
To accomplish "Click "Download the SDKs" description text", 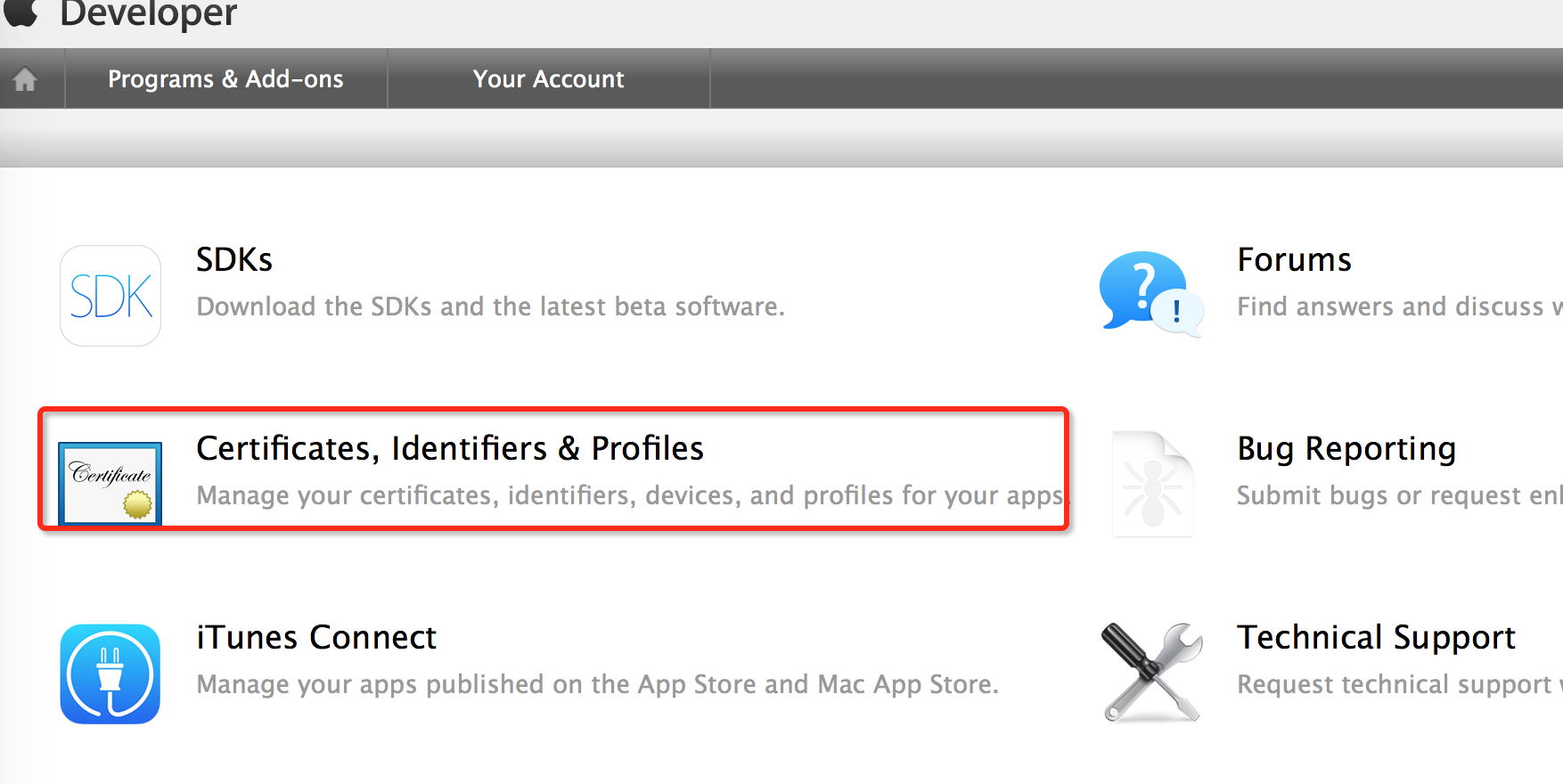I will 490,307.
